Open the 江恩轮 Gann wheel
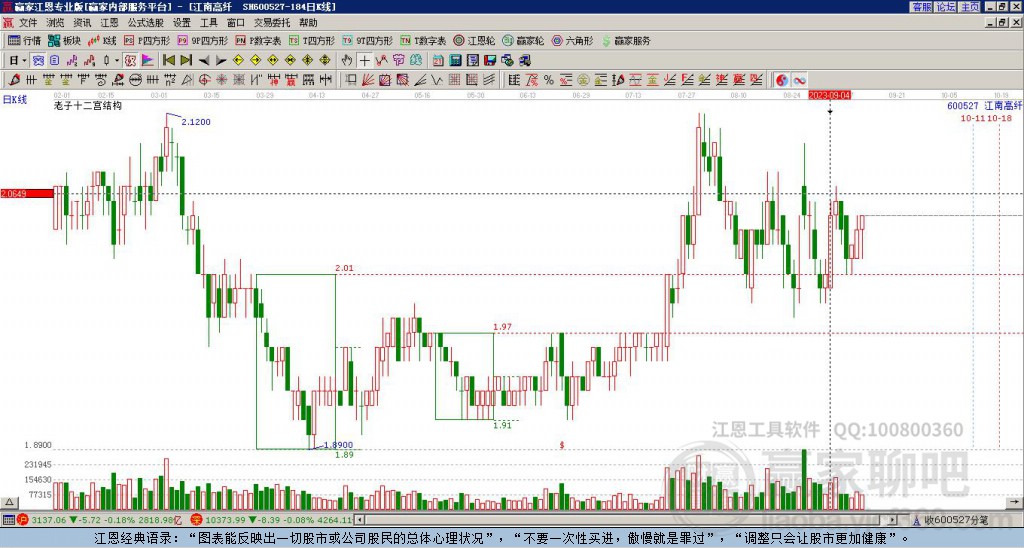This screenshot has height=548, width=1024. coord(474,40)
